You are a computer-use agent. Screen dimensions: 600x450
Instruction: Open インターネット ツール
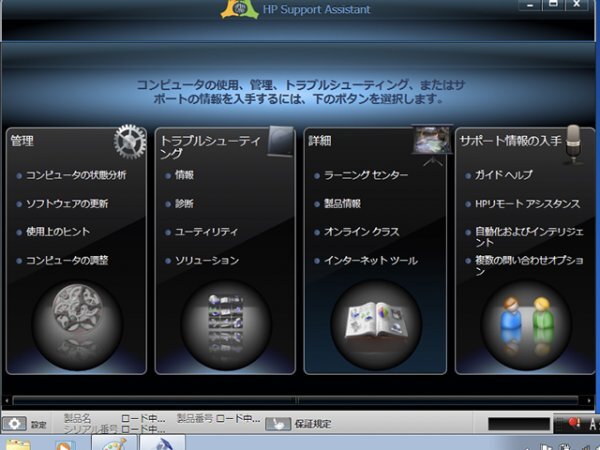click(x=371, y=261)
